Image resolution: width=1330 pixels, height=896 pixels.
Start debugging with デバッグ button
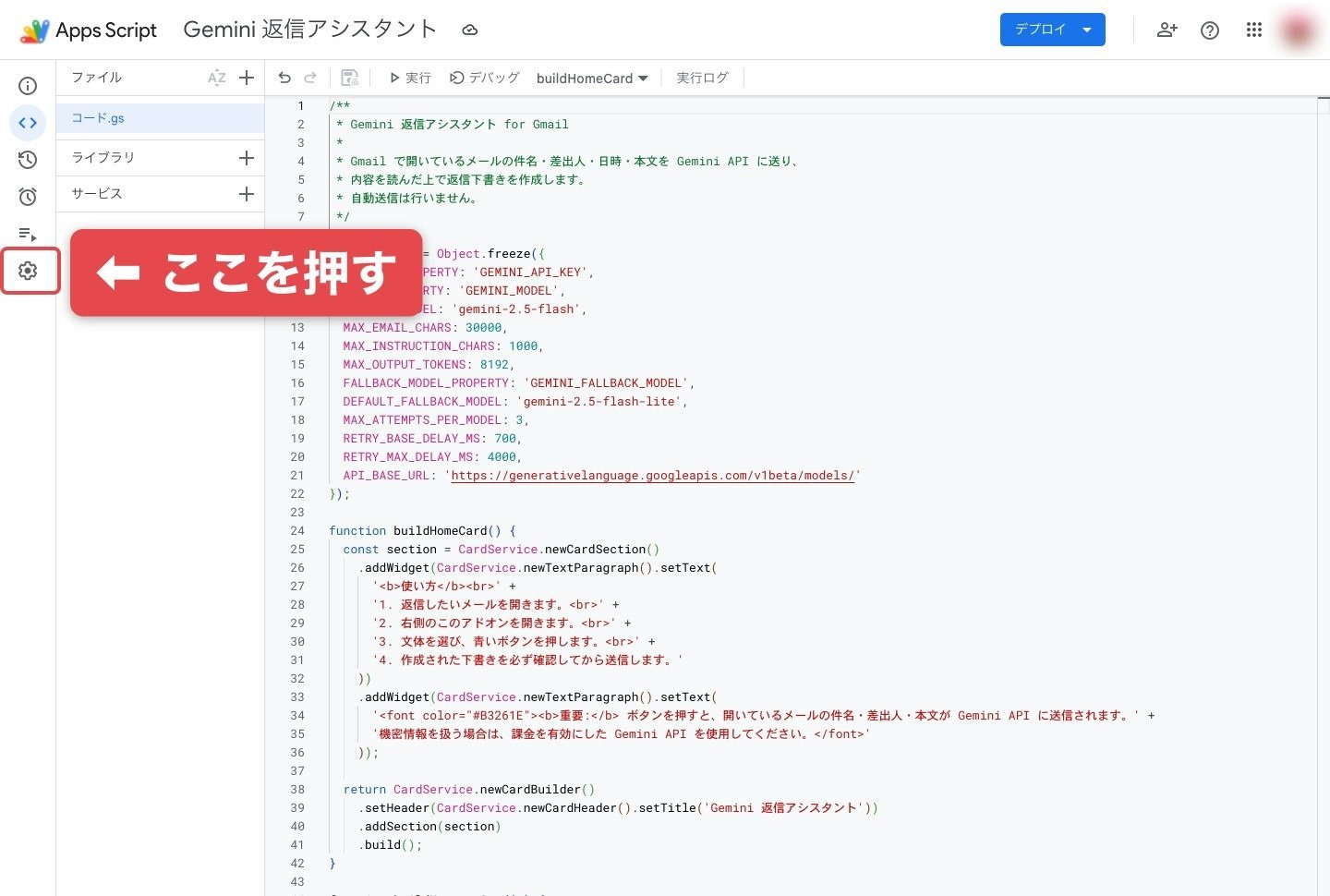click(x=485, y=79)
